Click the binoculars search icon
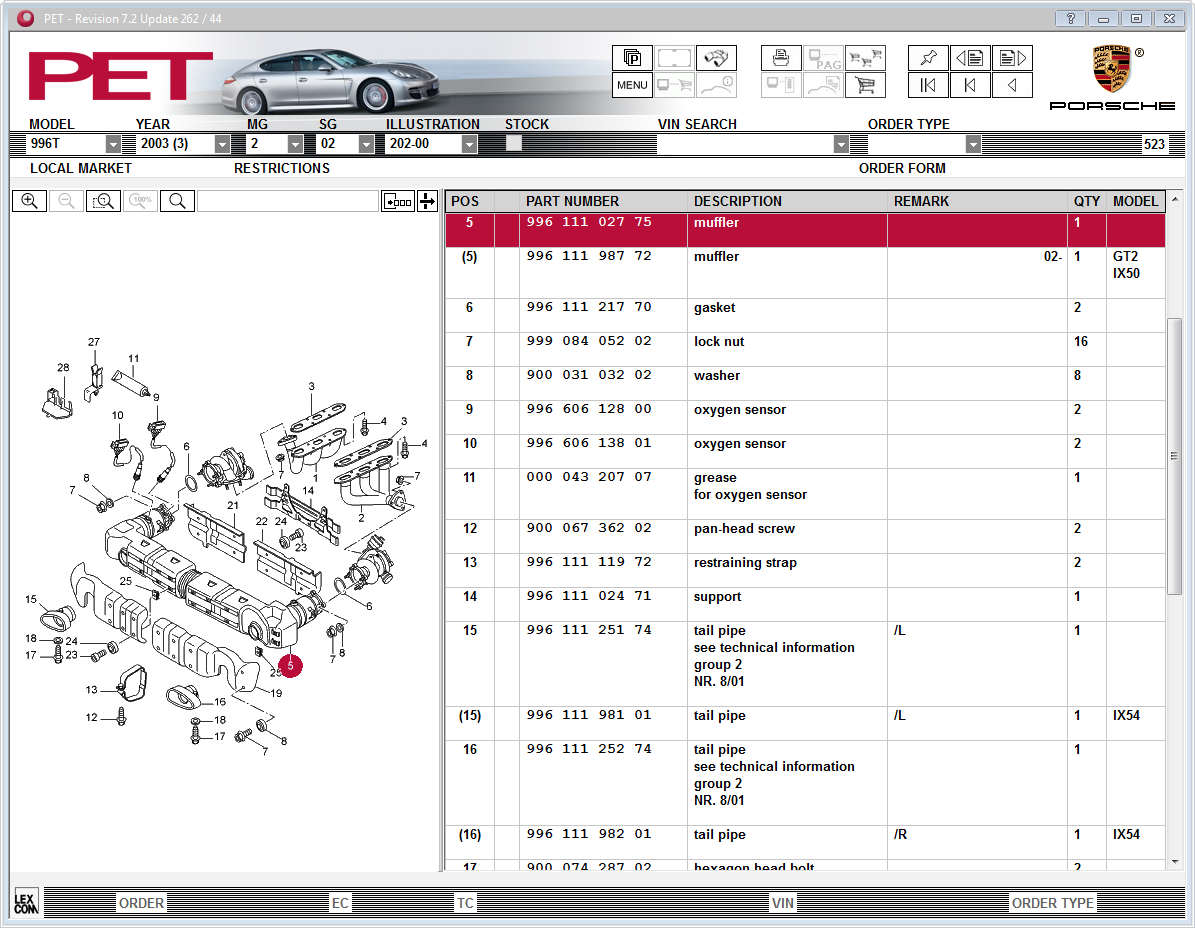The image size is (1195, 928). pyautogui.click(x=716, y=58)
